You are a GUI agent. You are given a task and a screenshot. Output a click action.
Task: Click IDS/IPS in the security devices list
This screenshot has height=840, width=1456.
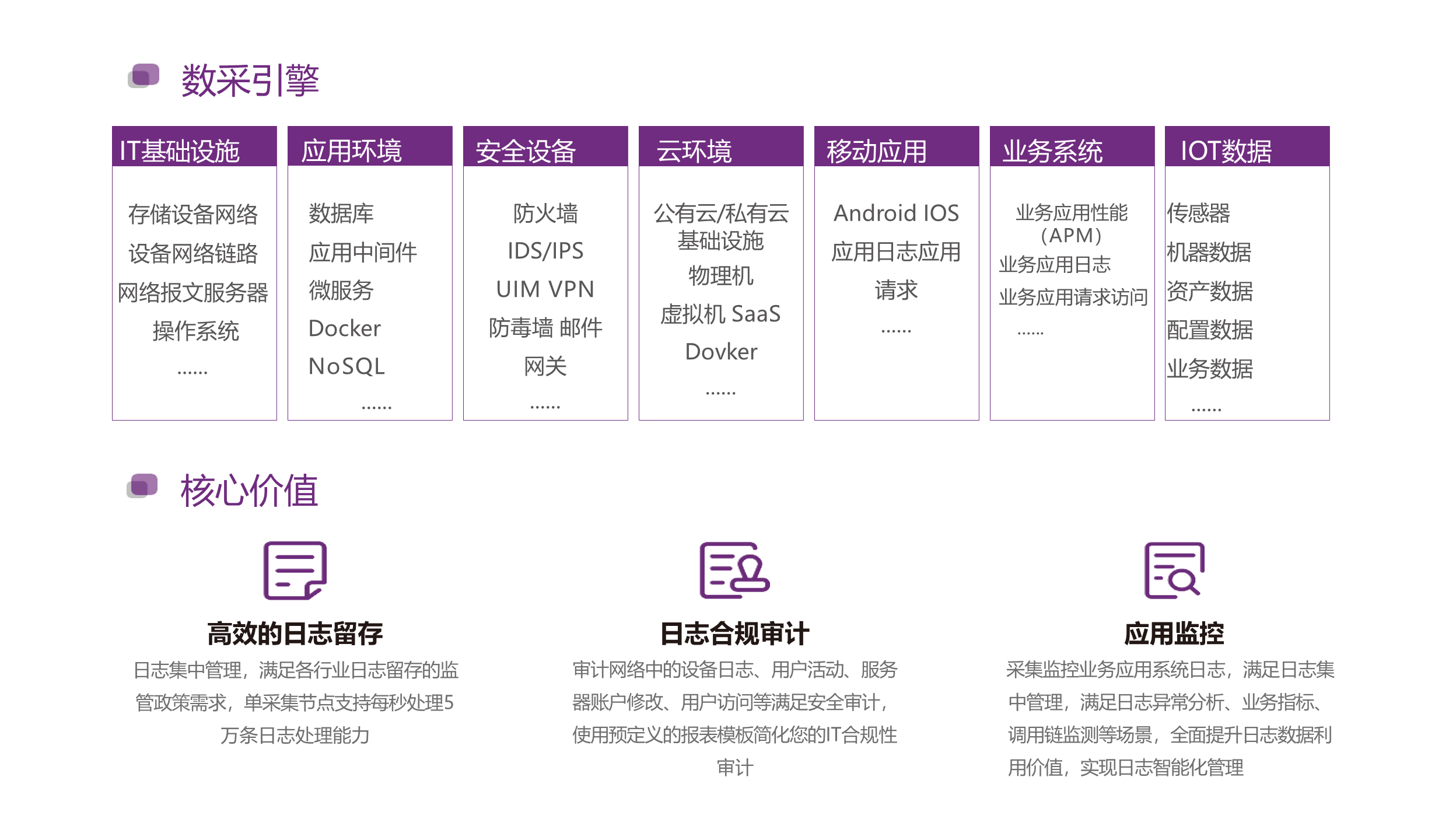tap(545, 251)
